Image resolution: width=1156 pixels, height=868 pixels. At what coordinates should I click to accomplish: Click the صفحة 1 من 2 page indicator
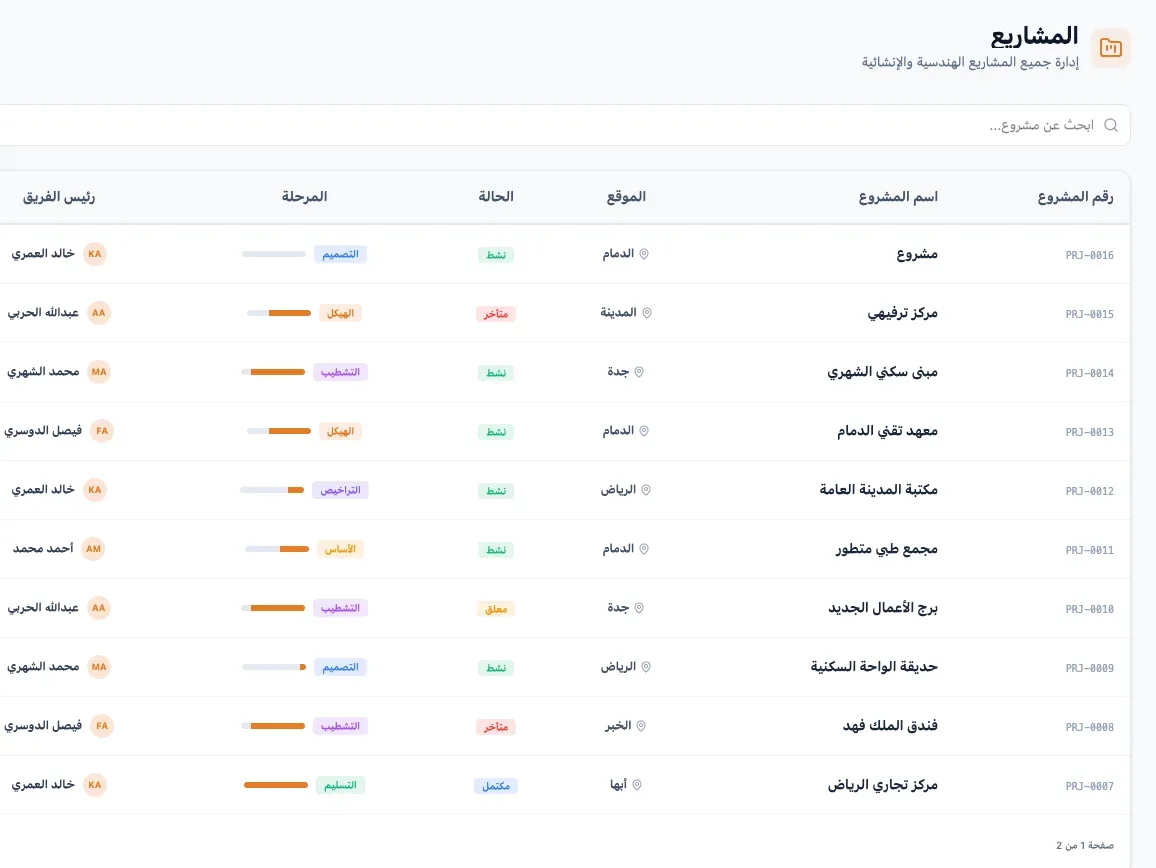pyautogui.click(x=1084, y=845)
